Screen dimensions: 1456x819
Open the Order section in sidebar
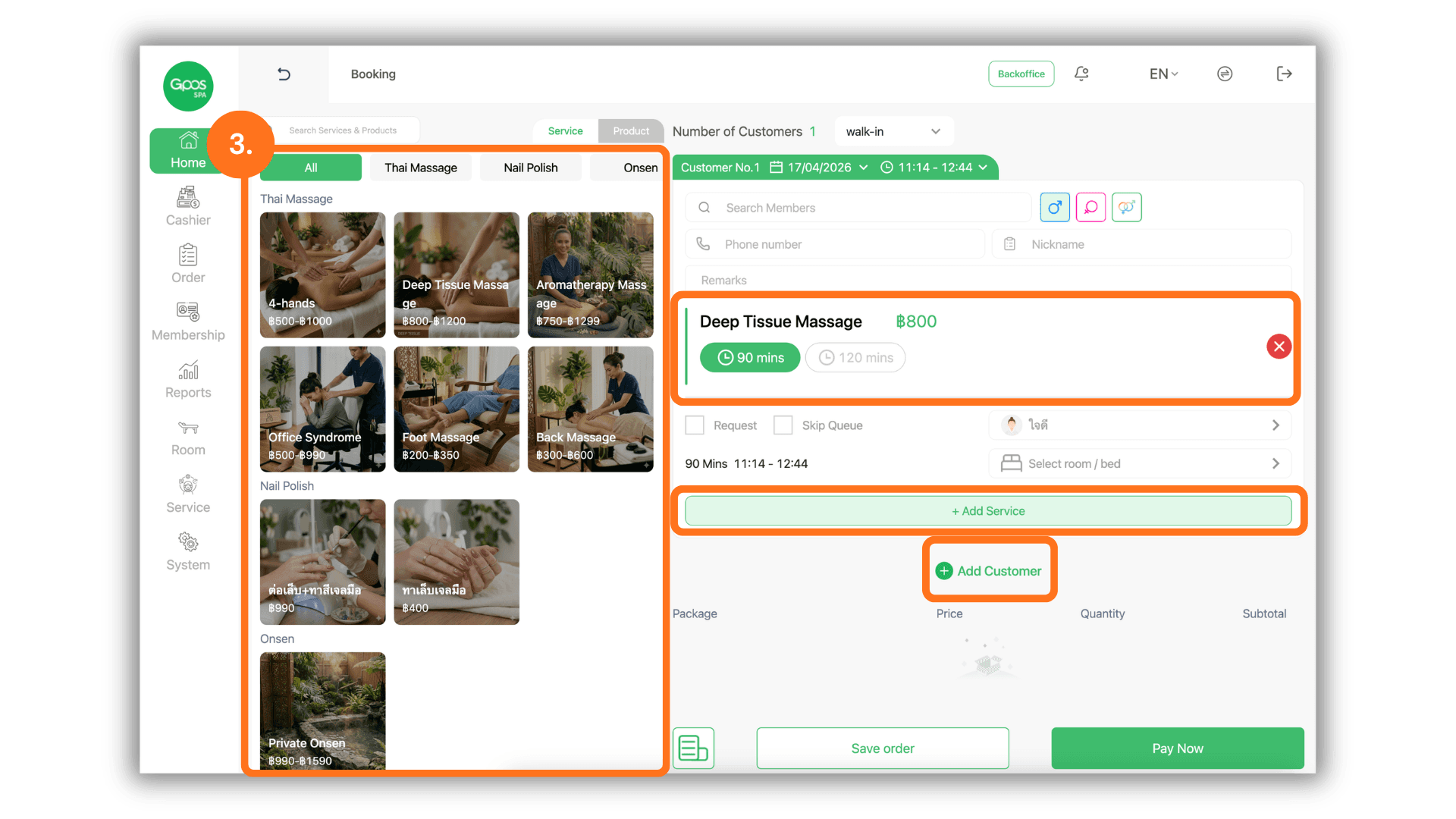click(x=188, y=264)
